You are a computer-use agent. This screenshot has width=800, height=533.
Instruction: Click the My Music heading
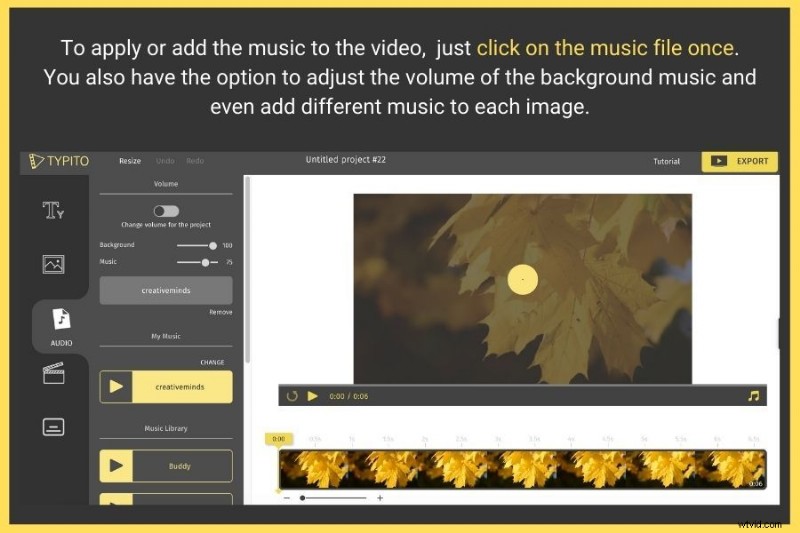click(x=166, y=336)
